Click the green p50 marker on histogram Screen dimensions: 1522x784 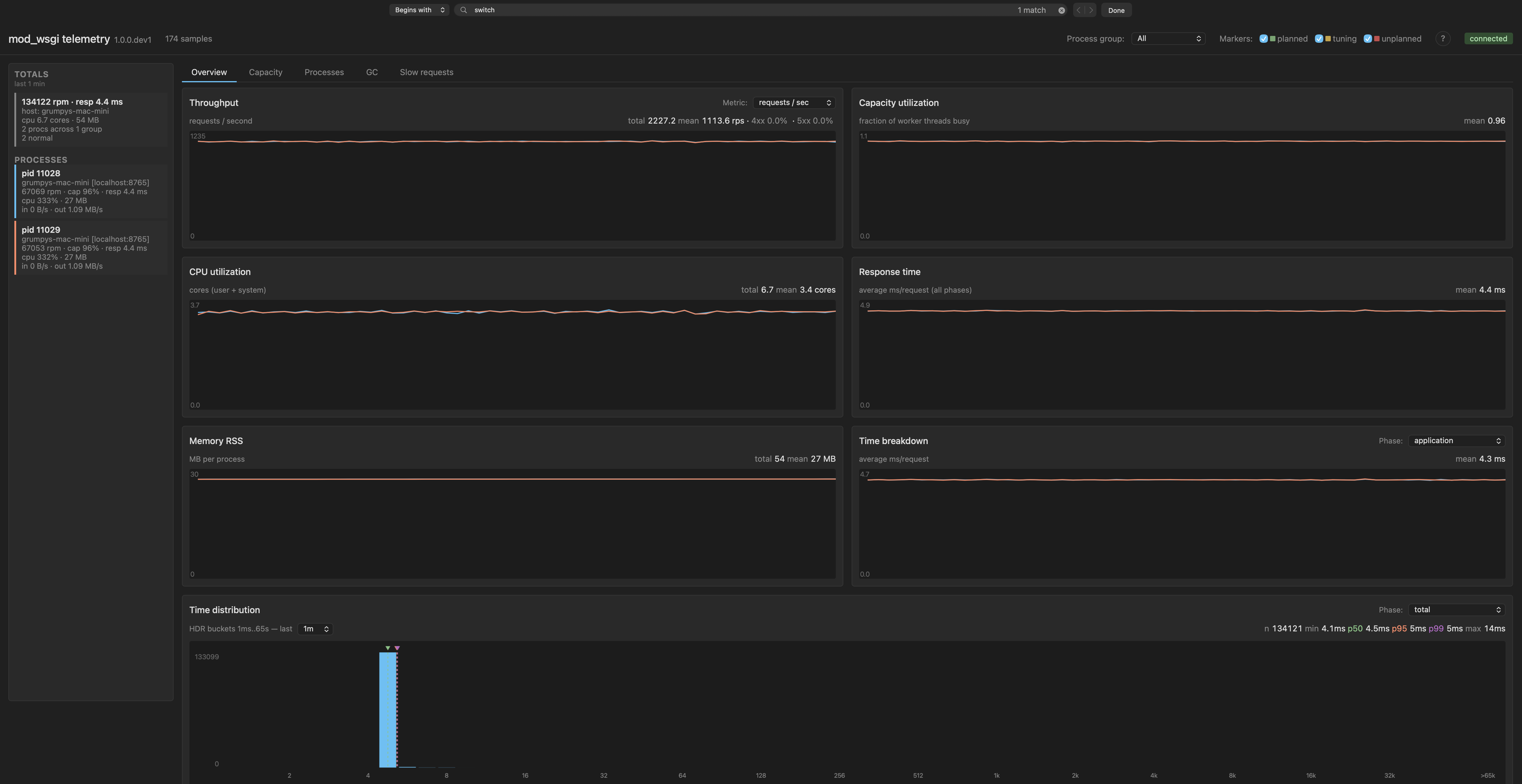pyautogui.click(x=388, y=648)
